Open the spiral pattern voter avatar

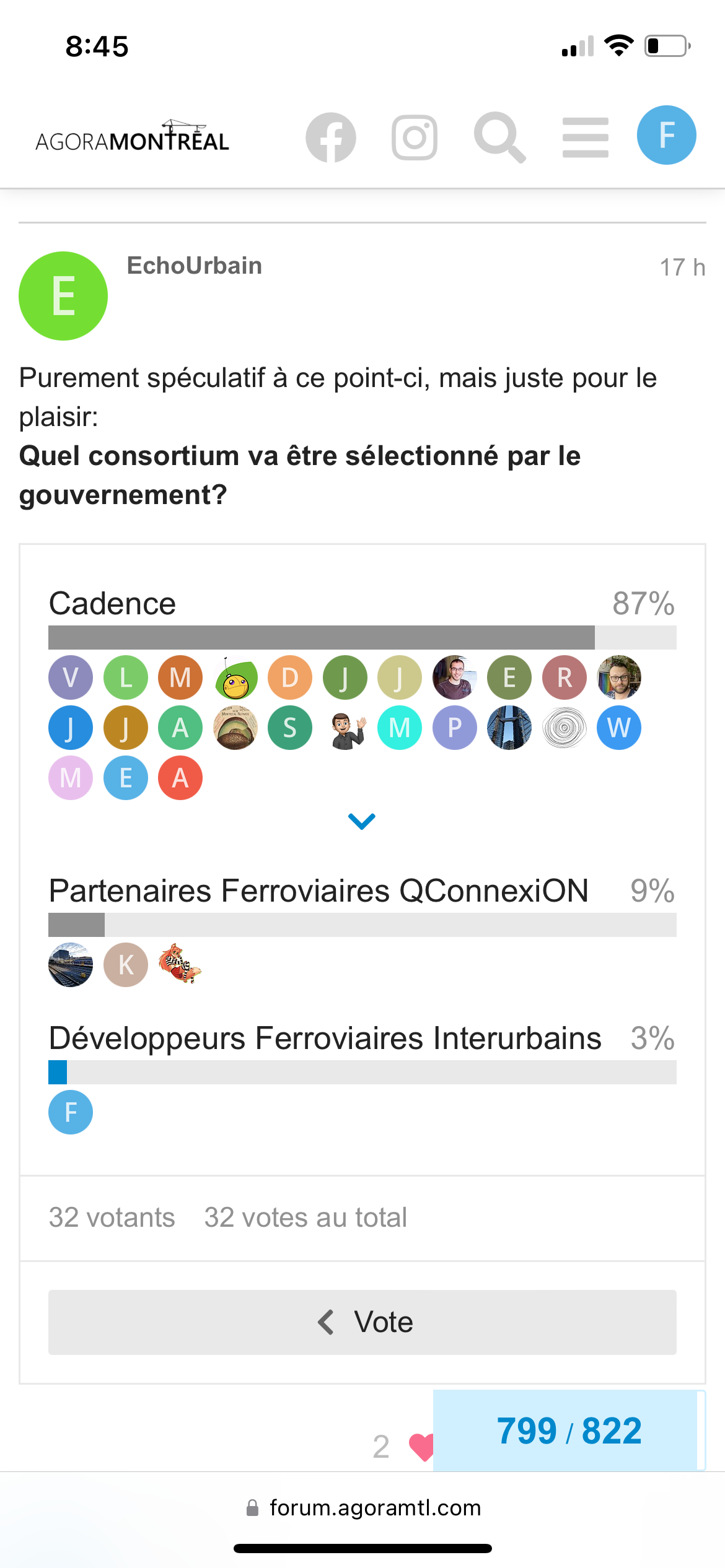pyautogui.click(x=564, y=728)
